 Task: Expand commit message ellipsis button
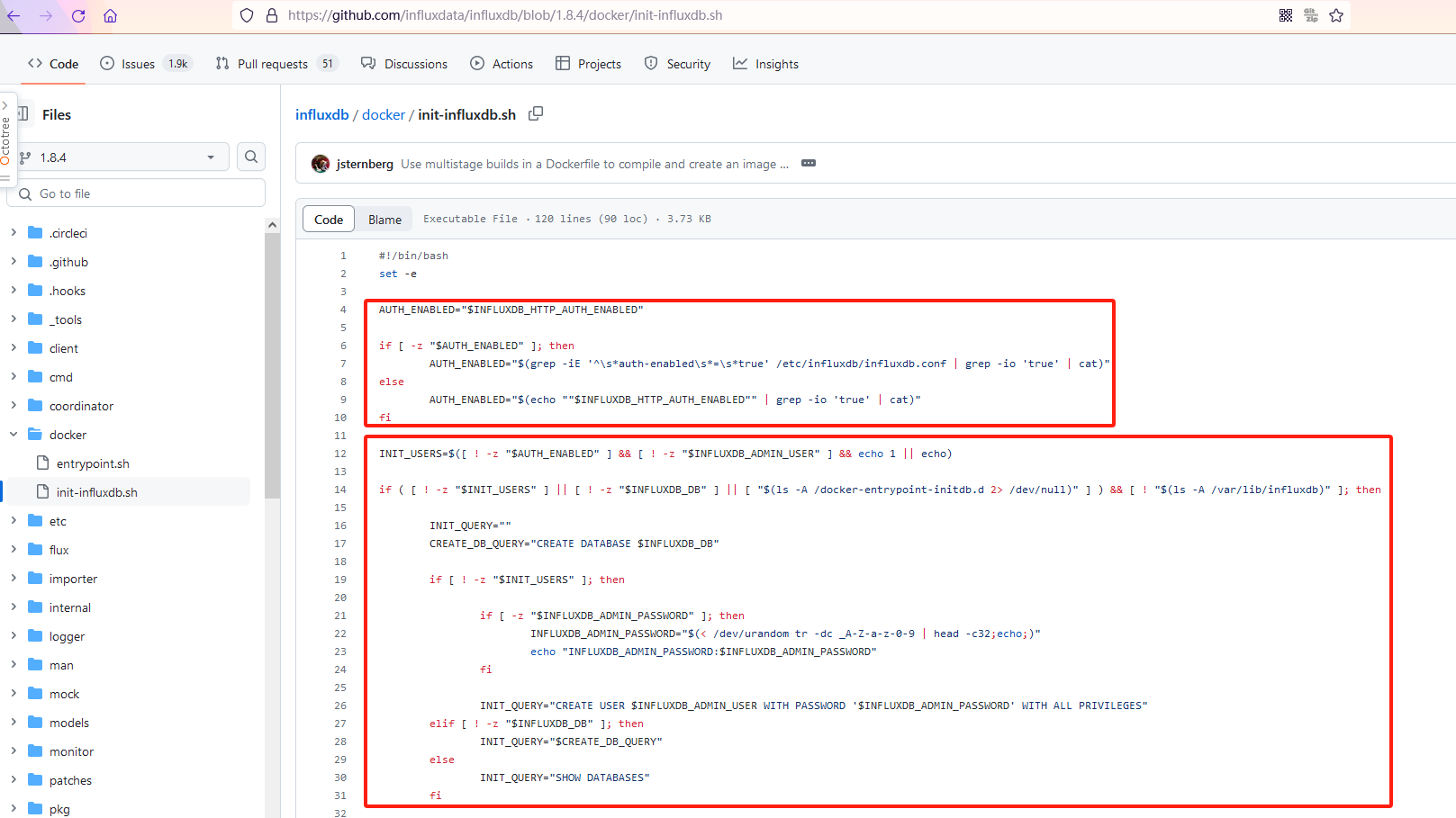click(x=809, y=163)
